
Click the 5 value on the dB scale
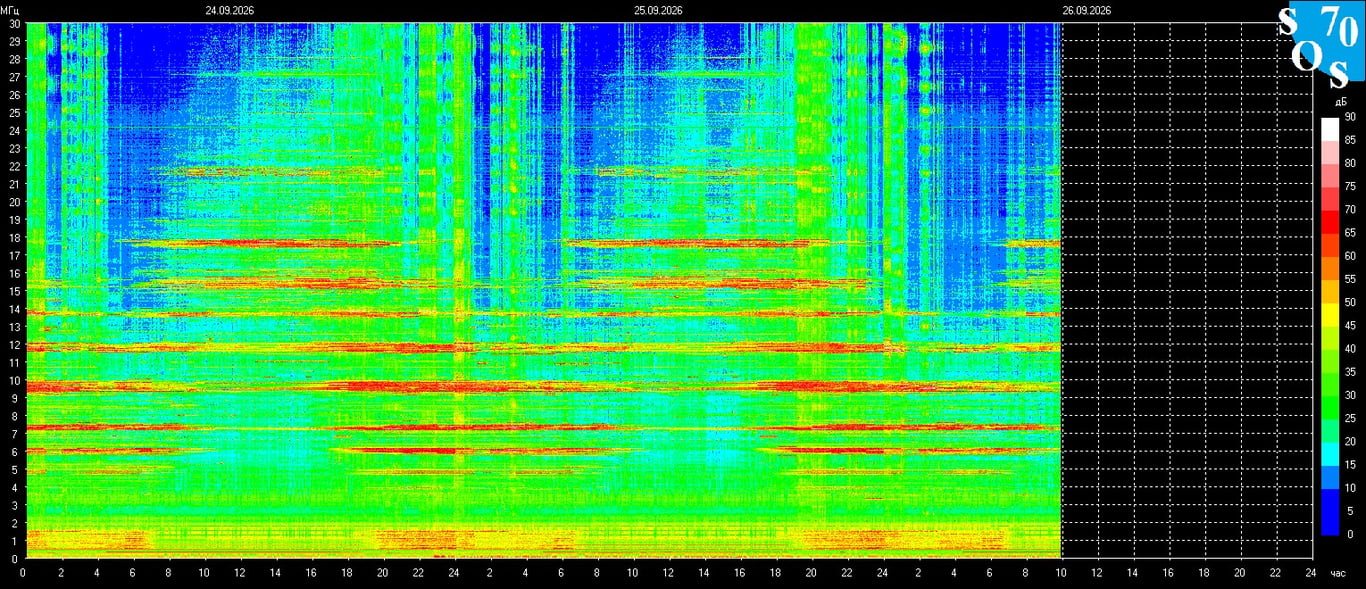pyautogui.click(x=1350, y=511)
